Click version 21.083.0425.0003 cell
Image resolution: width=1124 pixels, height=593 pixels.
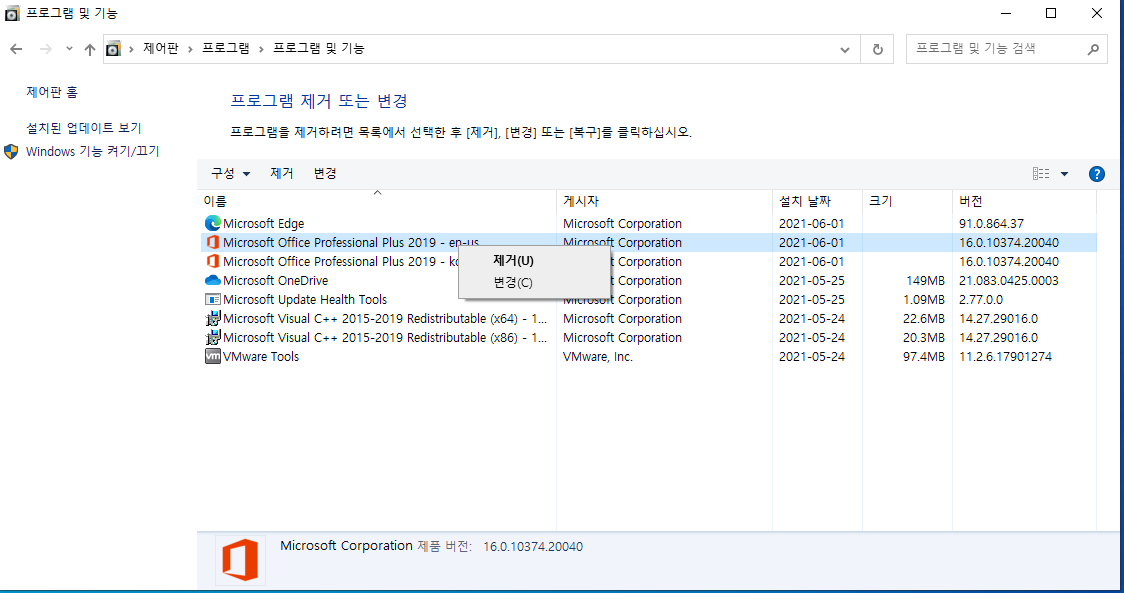(x=1009, y=280)
